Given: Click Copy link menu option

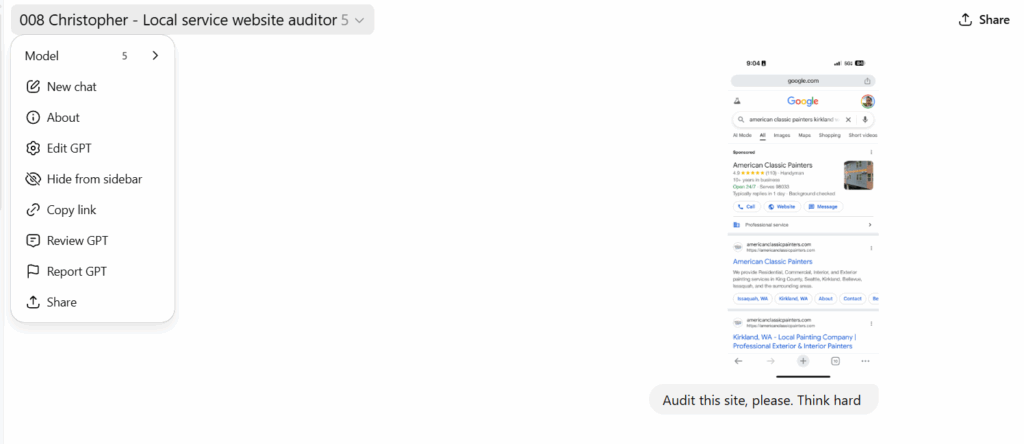Looking at the screenshot, I should (x=71, y=210).
